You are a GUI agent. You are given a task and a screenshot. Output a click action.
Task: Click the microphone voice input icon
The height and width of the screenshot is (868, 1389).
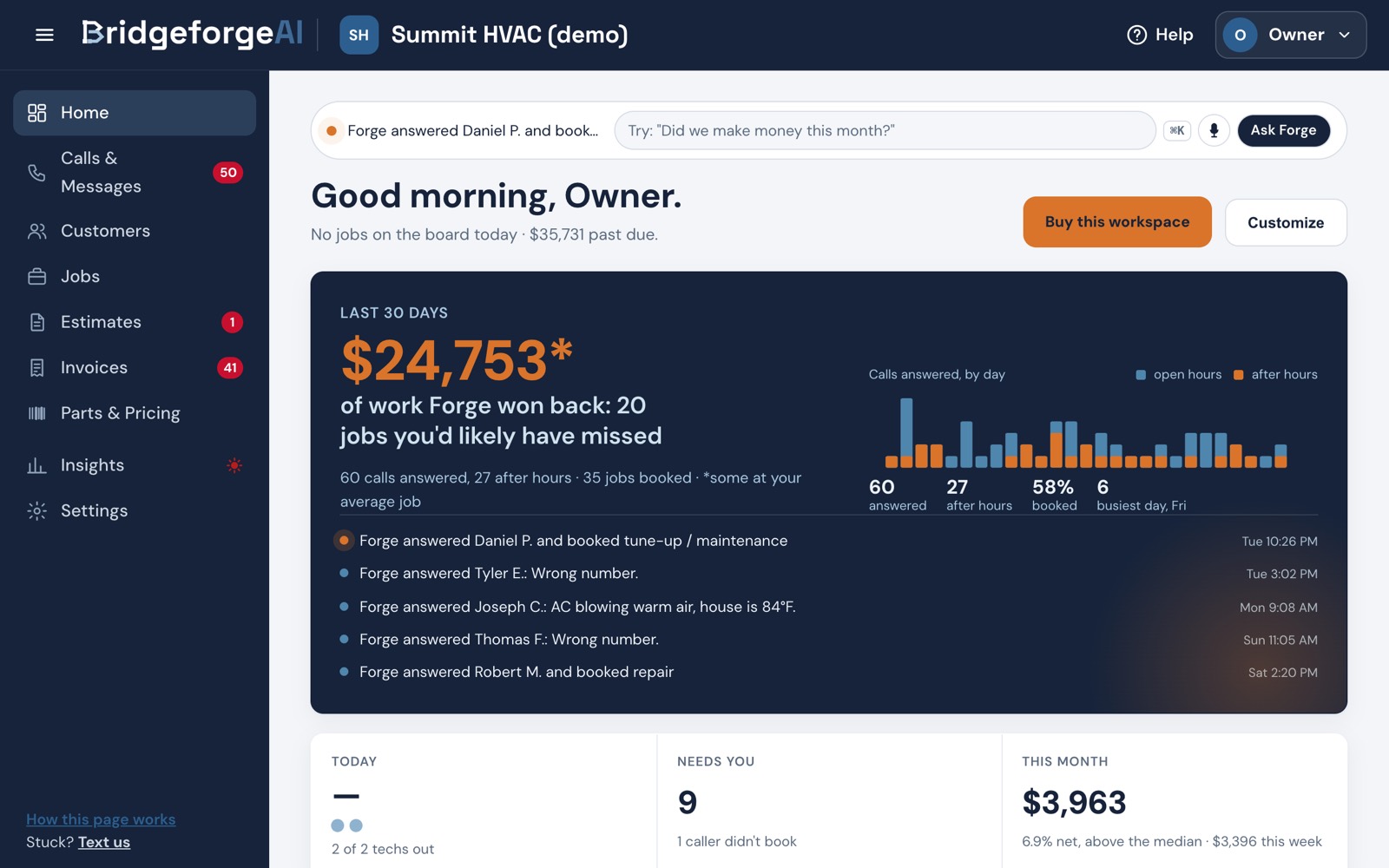[1214, 130]
